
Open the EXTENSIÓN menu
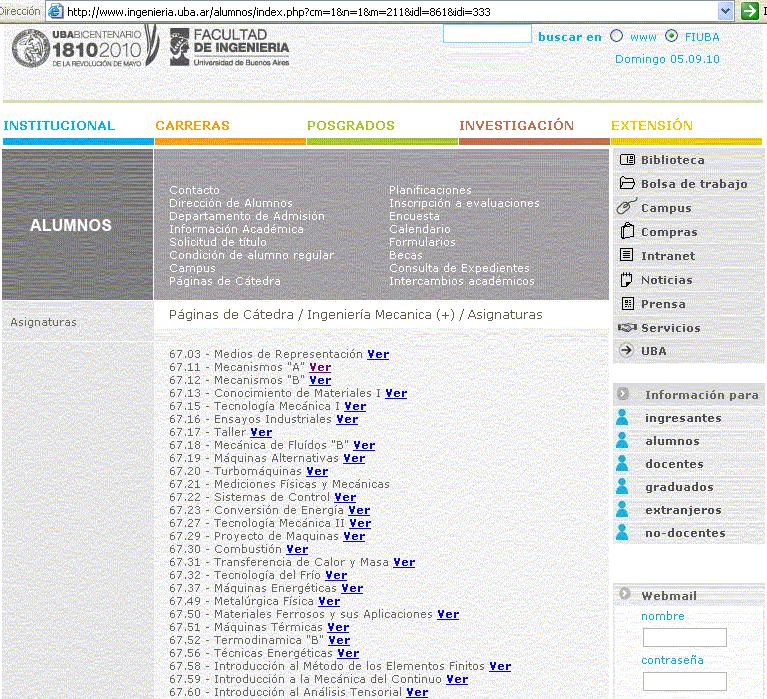[x=652, y=126]
